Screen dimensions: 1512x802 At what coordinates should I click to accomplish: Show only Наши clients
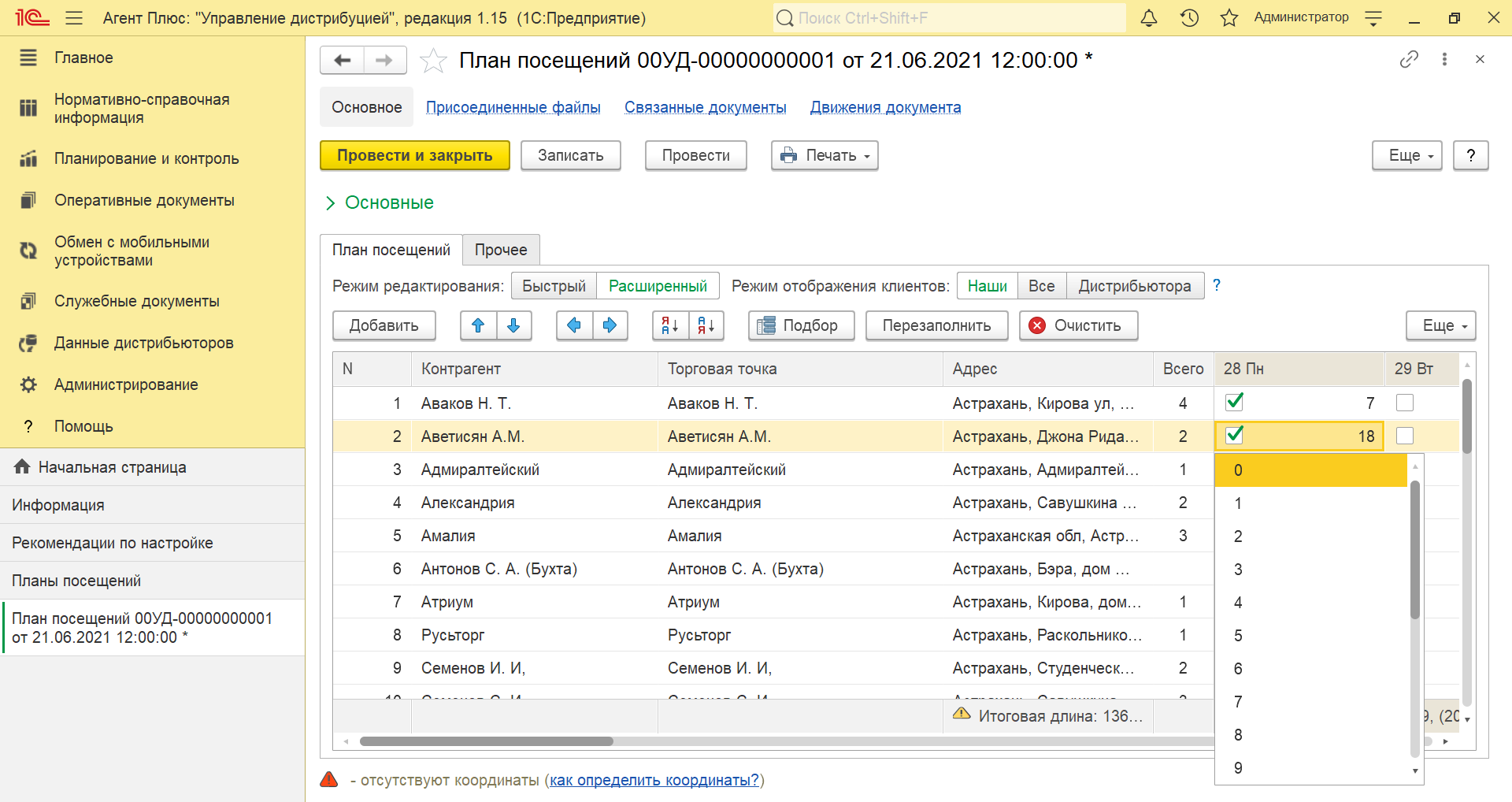click(x=988, y=286)
